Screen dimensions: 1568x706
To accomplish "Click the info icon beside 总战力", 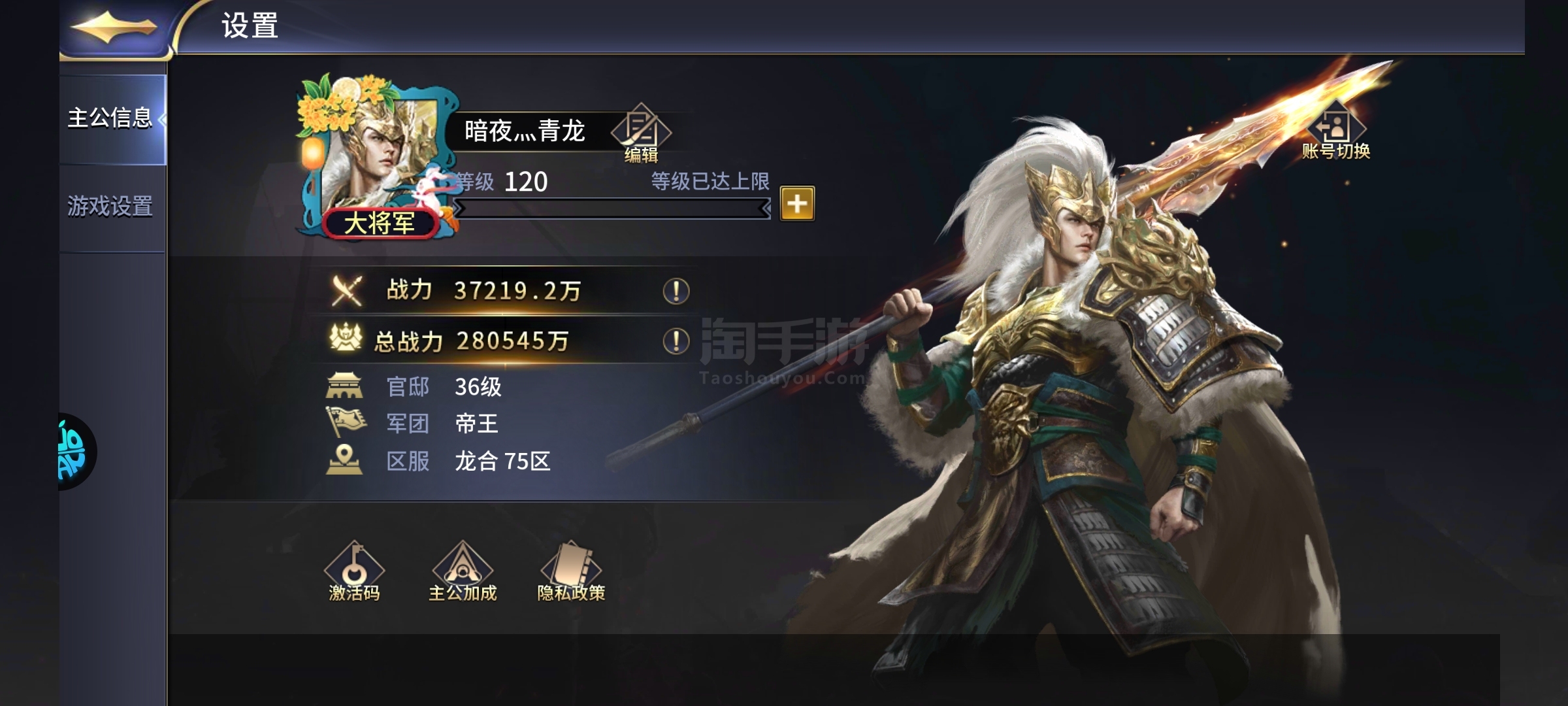I will 676,341.
